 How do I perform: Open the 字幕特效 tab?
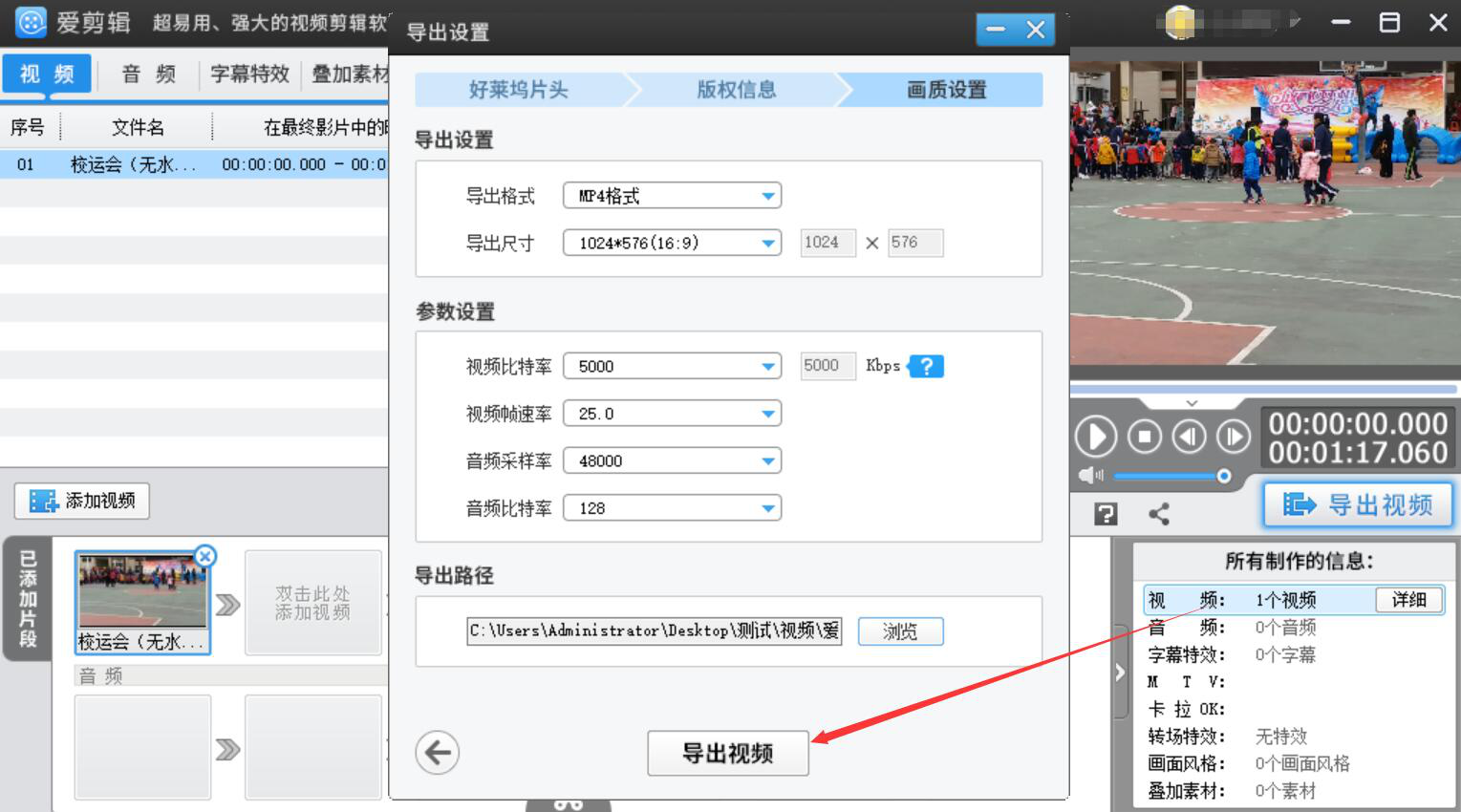coord(249,74)
